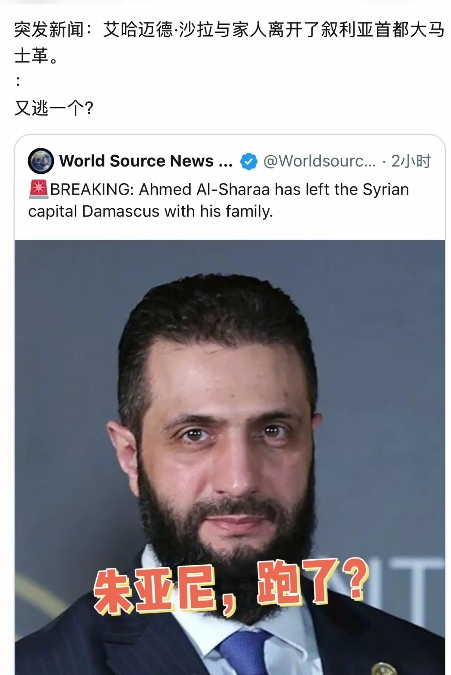
Task: Click the red siren emoji before BREAKING
Action: 38,189
